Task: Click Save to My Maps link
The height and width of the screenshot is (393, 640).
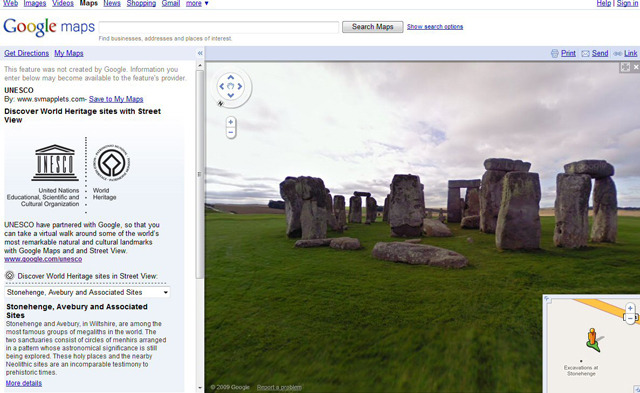Action: 116,99
